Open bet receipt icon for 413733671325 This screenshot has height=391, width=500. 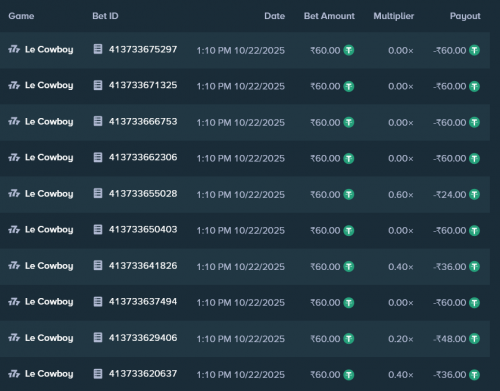pos(98,85)
